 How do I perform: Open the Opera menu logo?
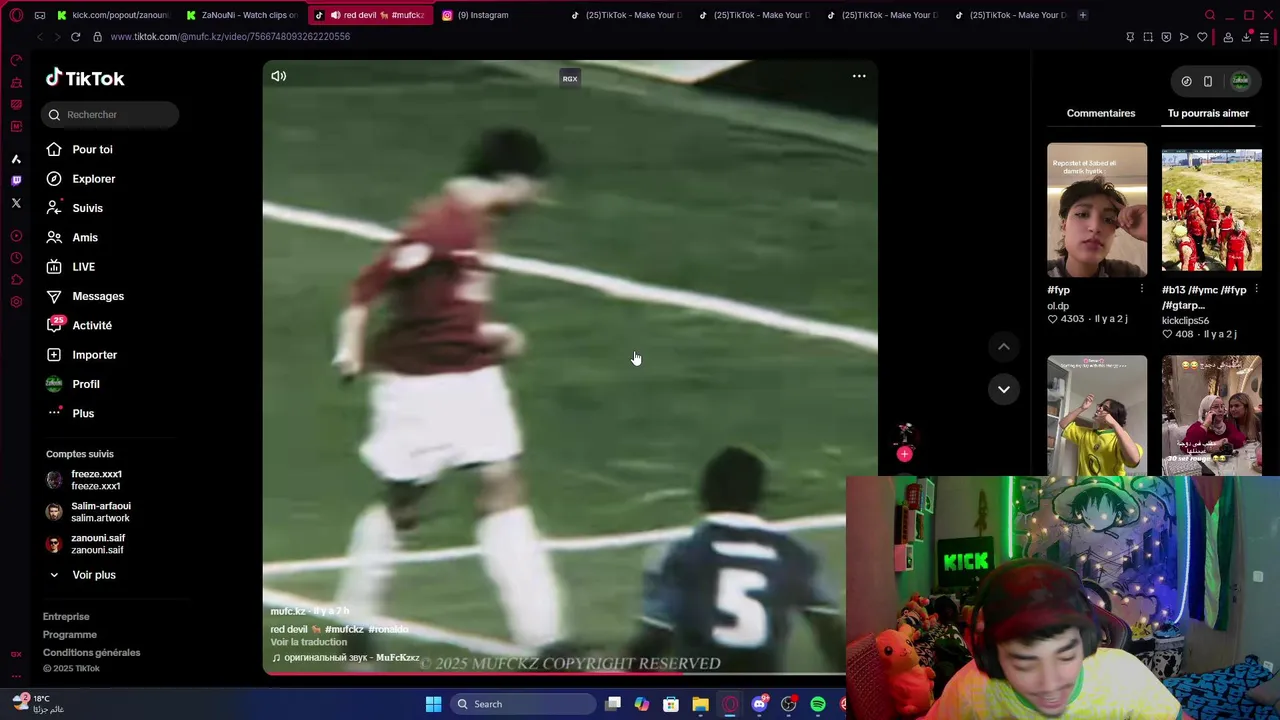[x=16, y=15]
